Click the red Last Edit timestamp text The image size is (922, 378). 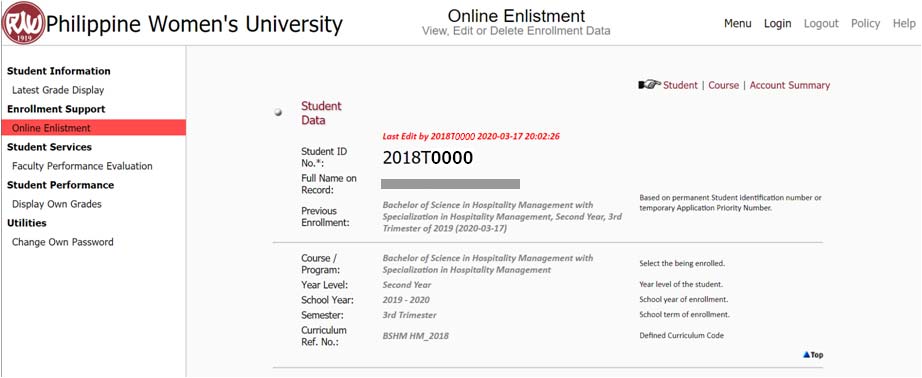click(x=471, y=136)
